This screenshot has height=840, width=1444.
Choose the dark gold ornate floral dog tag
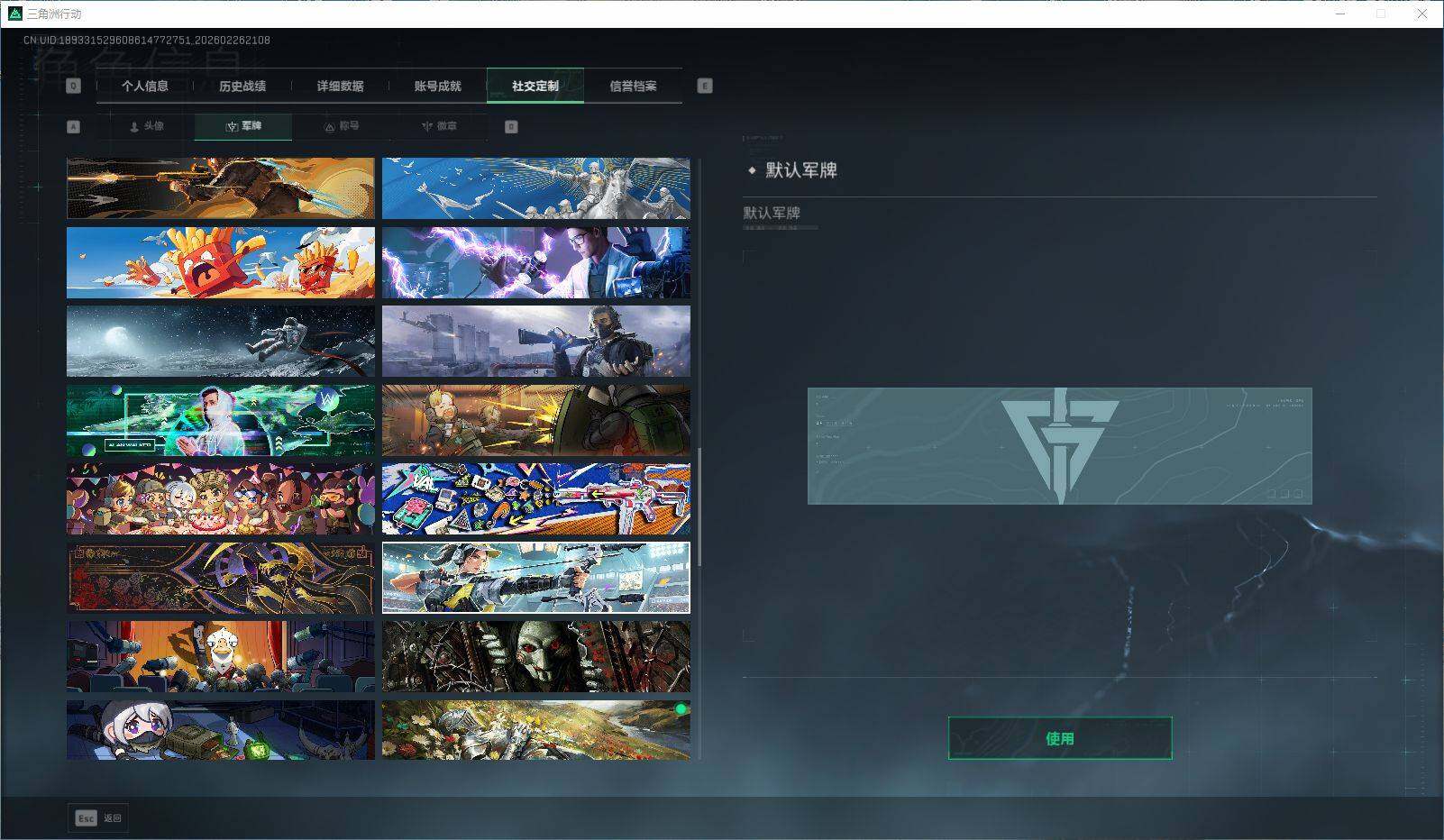[221, 578]
